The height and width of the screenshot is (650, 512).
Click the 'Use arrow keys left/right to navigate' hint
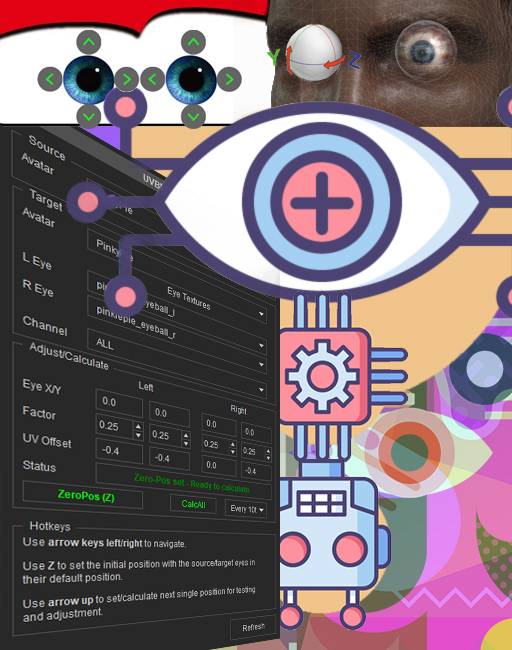[104, 543]
